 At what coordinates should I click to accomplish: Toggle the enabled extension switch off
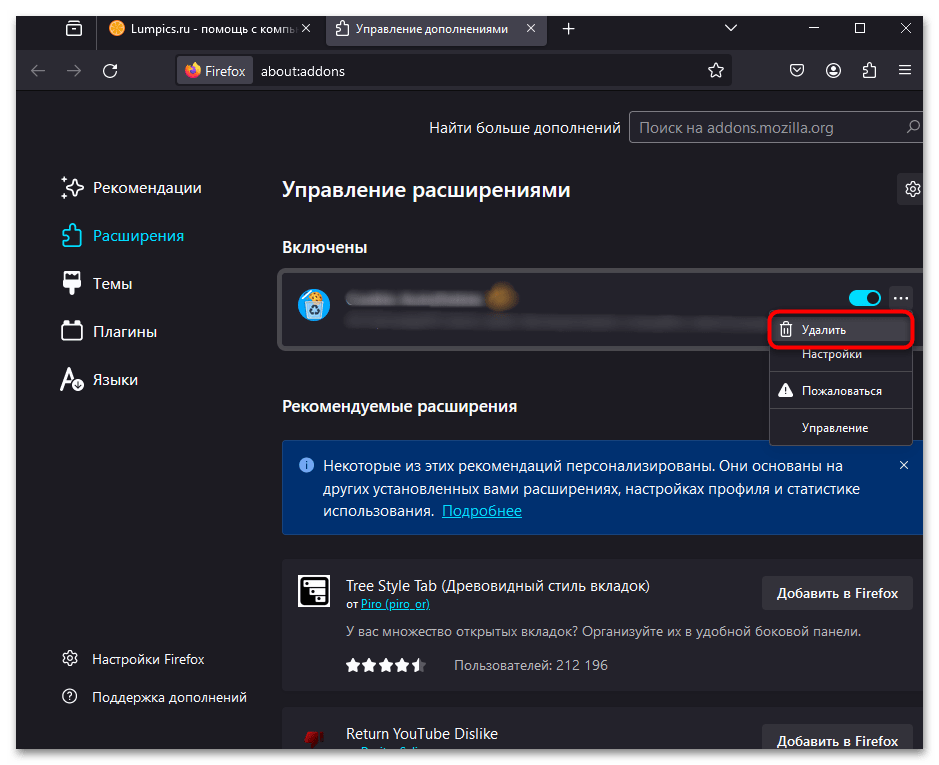pyautogui.click(x=864, y=298)
